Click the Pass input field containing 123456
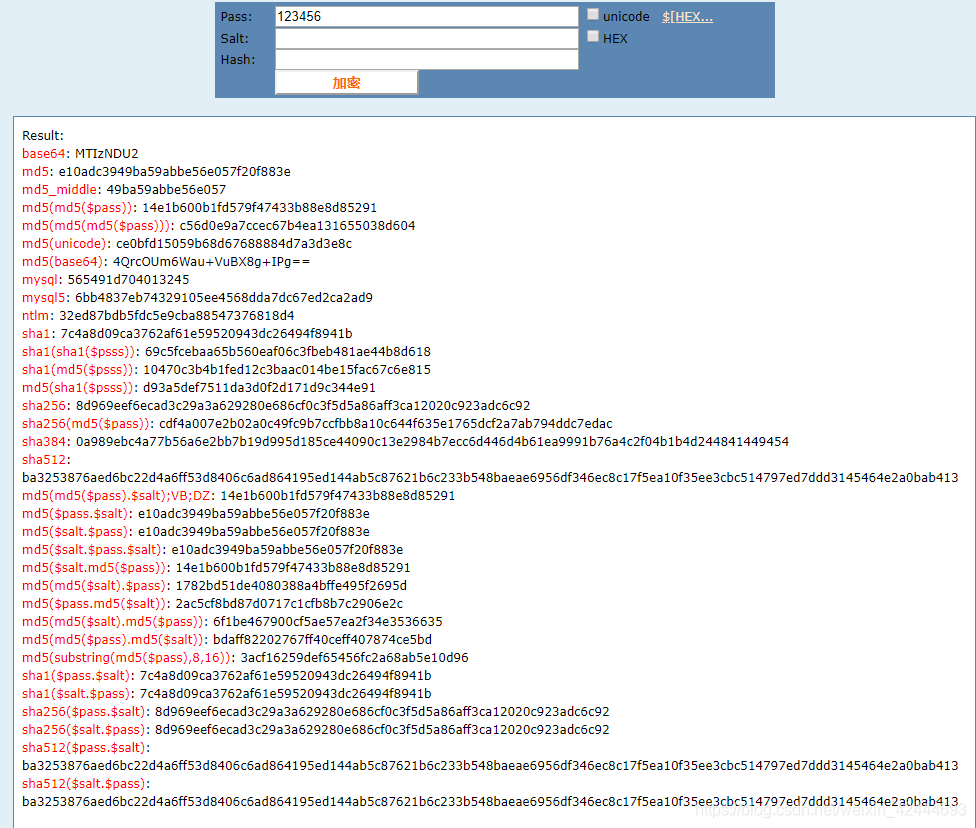This screenshot has height=828, width=976. point(426,17)
